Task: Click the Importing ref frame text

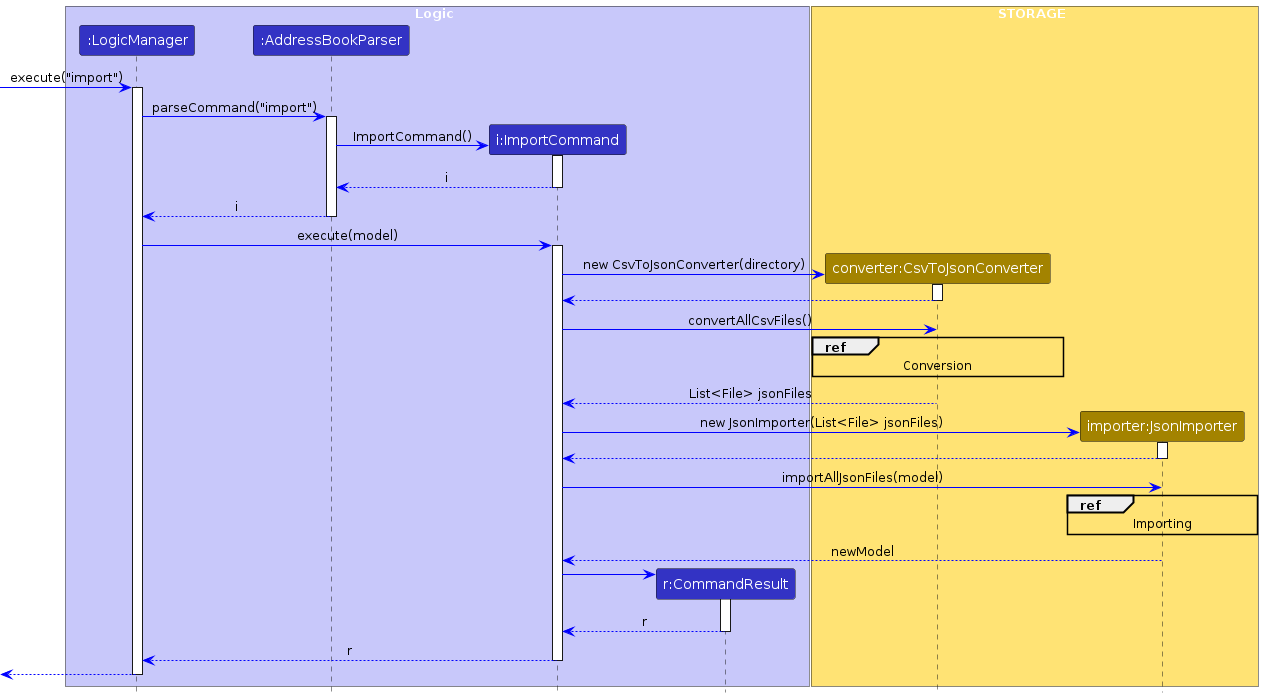Action: click(1162, 524)
